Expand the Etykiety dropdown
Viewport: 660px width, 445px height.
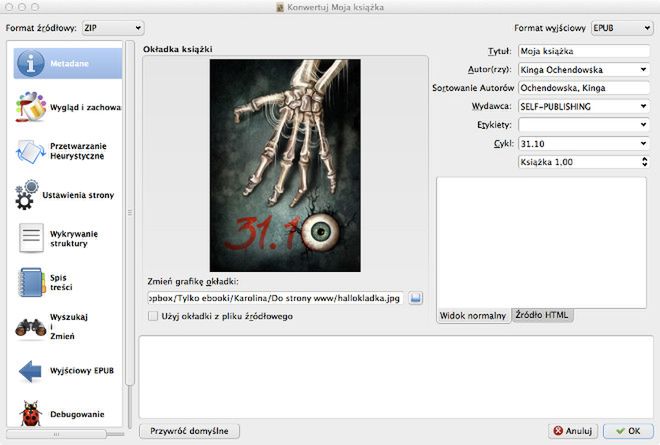643,125
